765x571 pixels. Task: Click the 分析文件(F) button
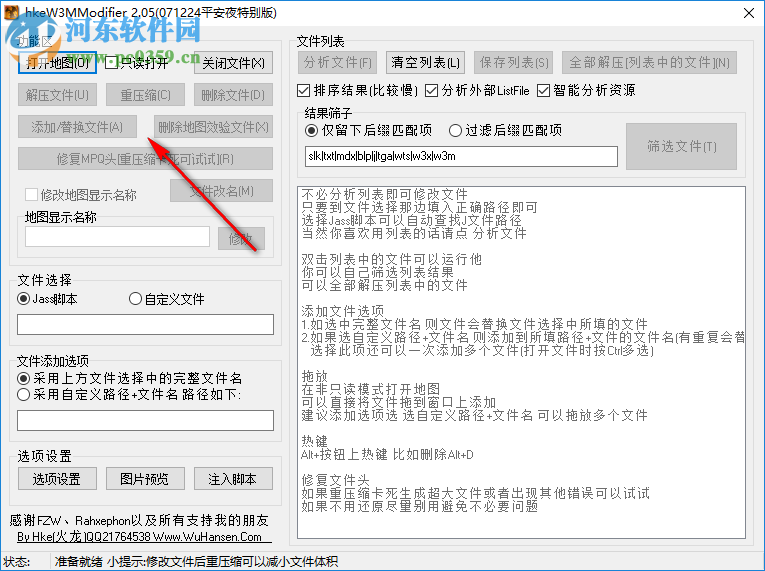(x=338, y=62)
